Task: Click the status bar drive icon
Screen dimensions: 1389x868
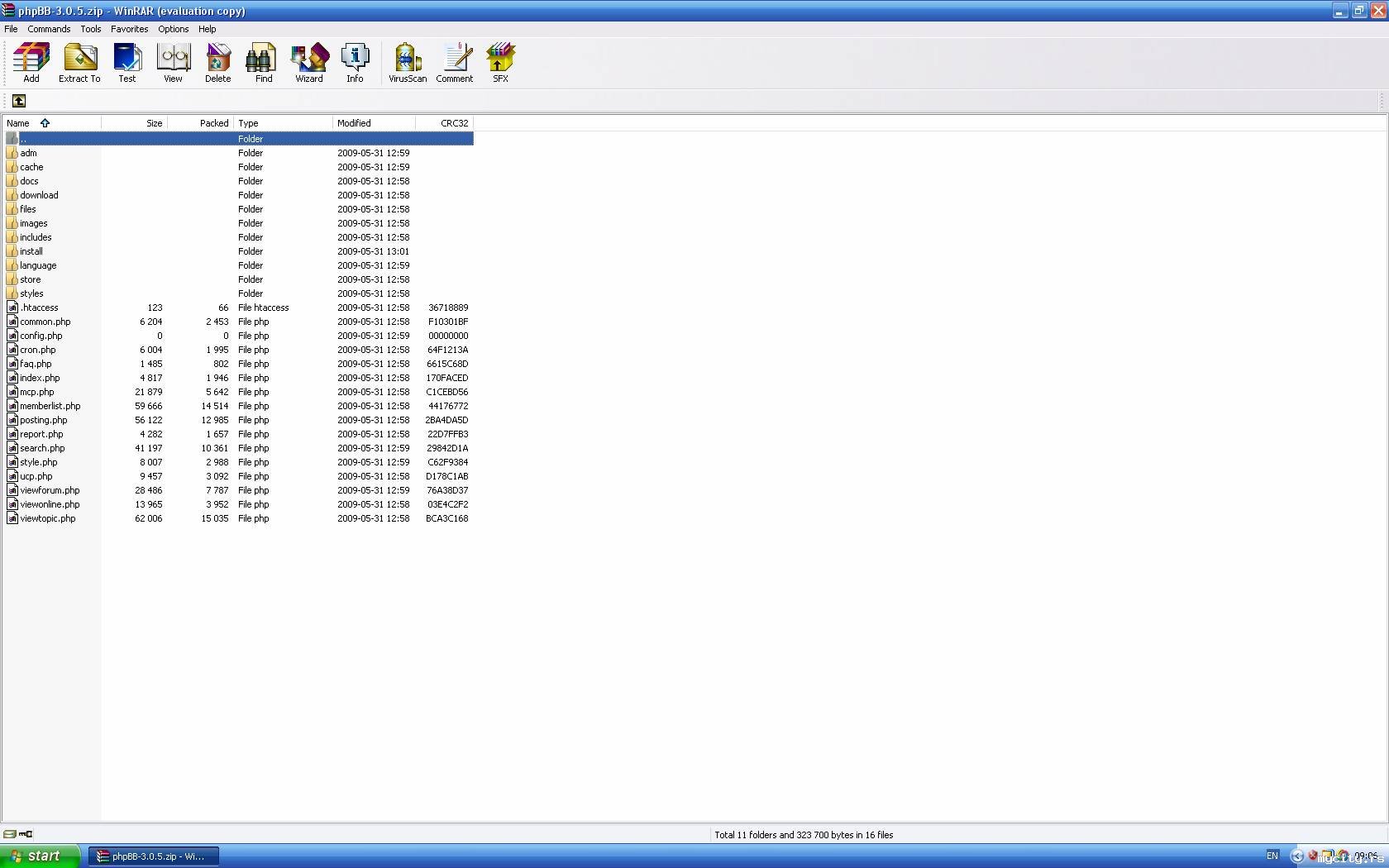Action: (10, 834)
